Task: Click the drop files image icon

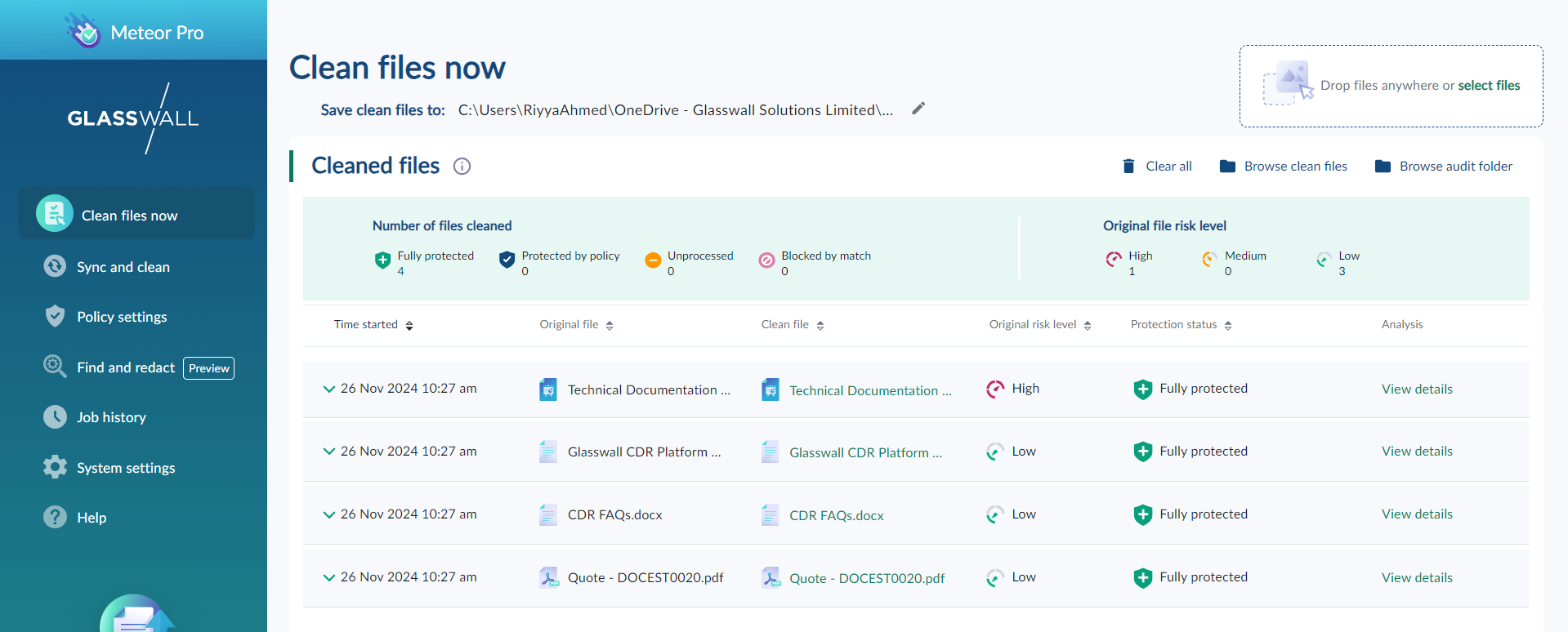Action: 1289,82
